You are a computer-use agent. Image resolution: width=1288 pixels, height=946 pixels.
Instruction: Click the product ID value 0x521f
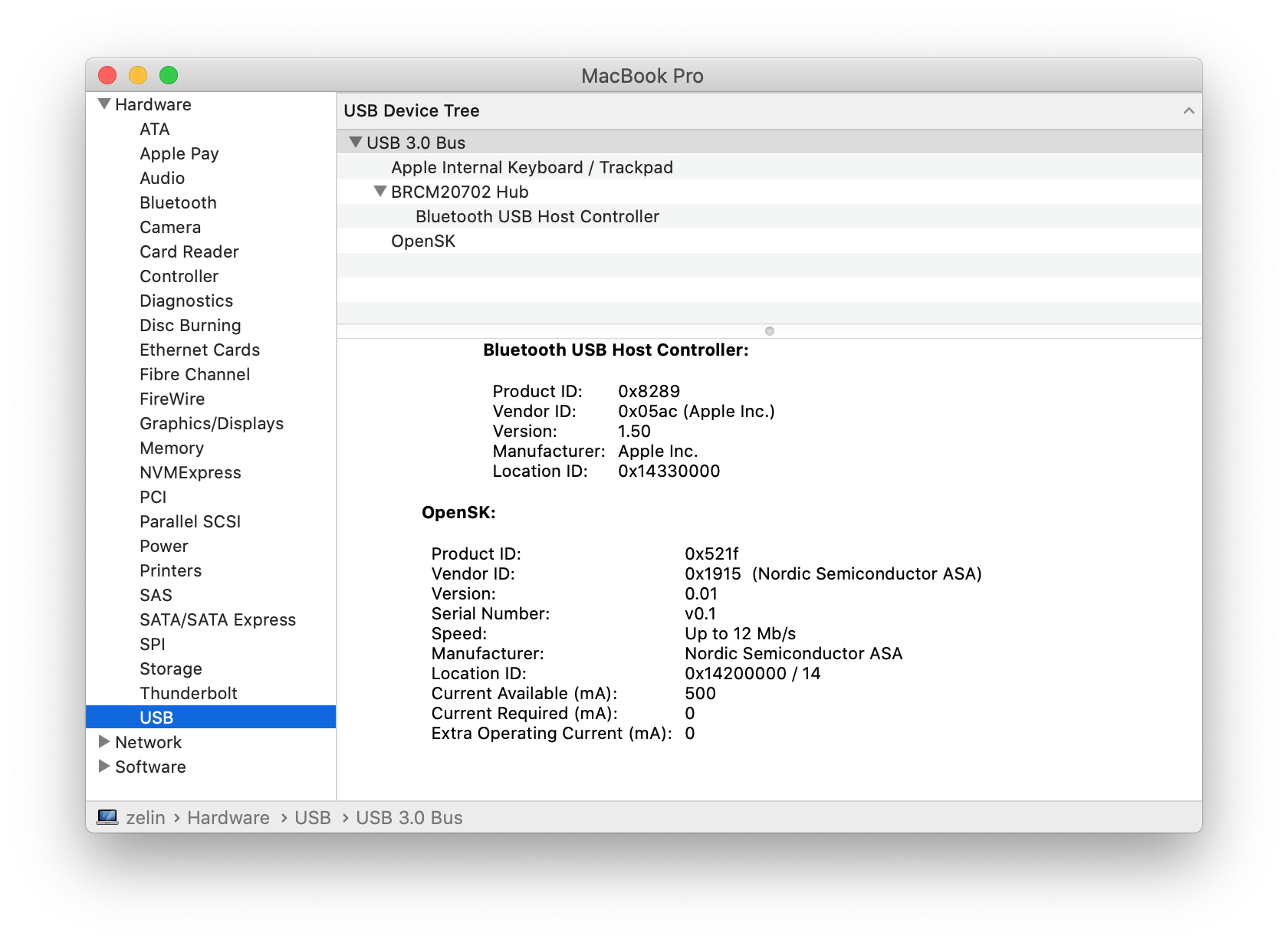pyautogui.click(x=711, y=553)
